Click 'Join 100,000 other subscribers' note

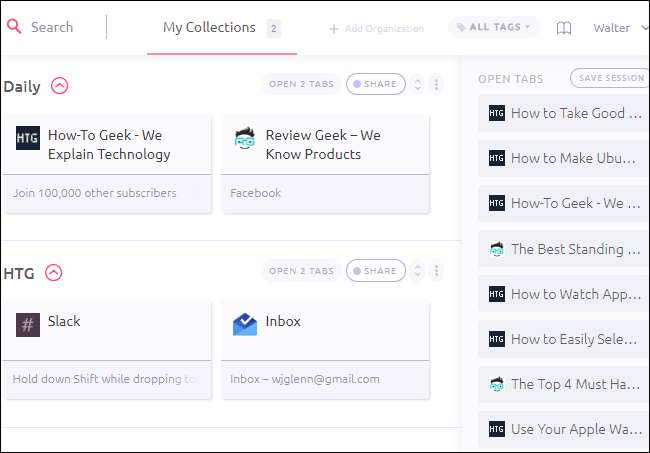click(95, 193)
